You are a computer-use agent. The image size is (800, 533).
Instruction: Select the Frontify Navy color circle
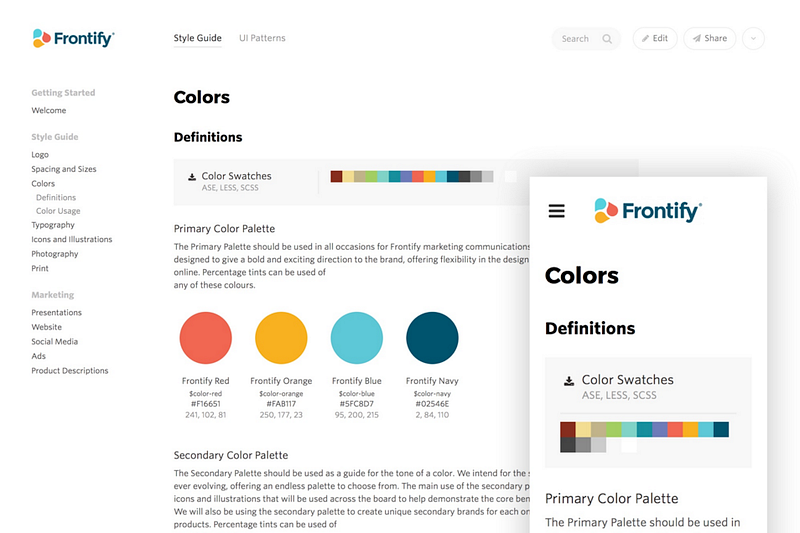point(432,338)
